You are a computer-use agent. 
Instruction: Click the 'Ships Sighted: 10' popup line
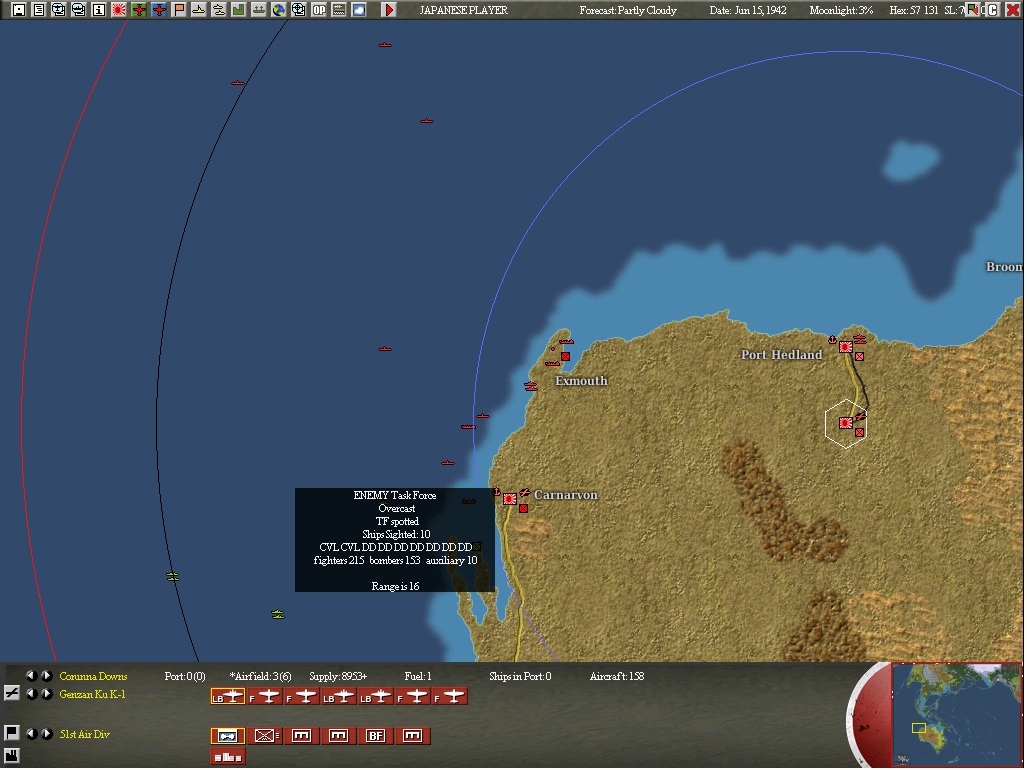pyautogui.click(x=396, y=534)
